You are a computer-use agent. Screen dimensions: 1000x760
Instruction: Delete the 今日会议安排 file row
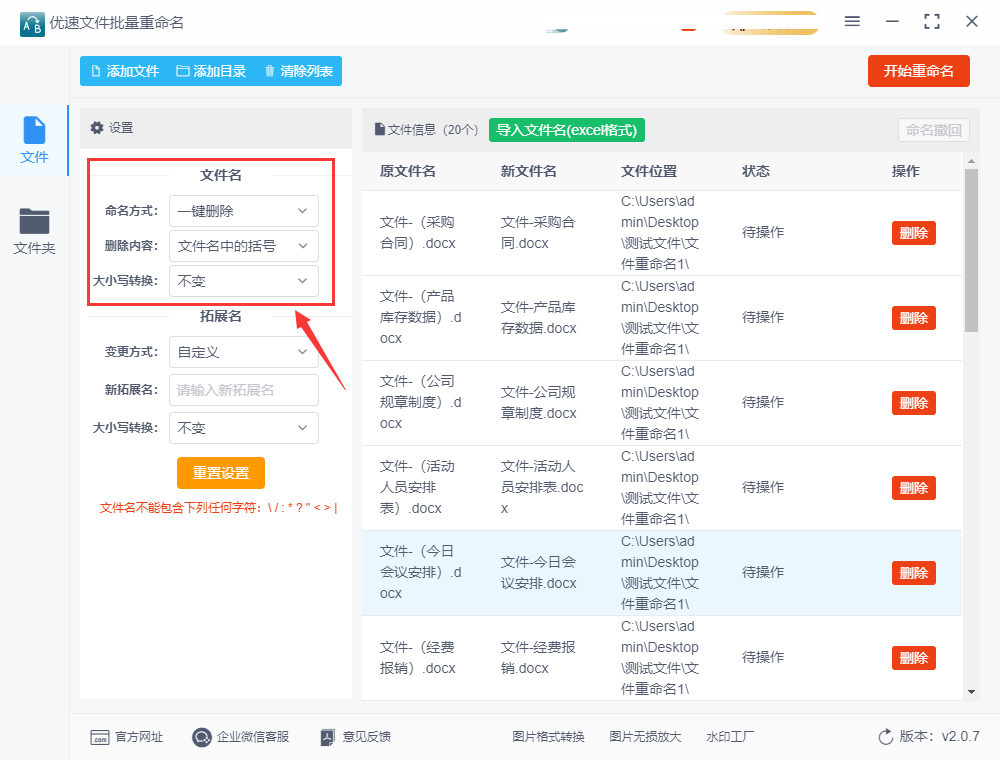point(913,573)
